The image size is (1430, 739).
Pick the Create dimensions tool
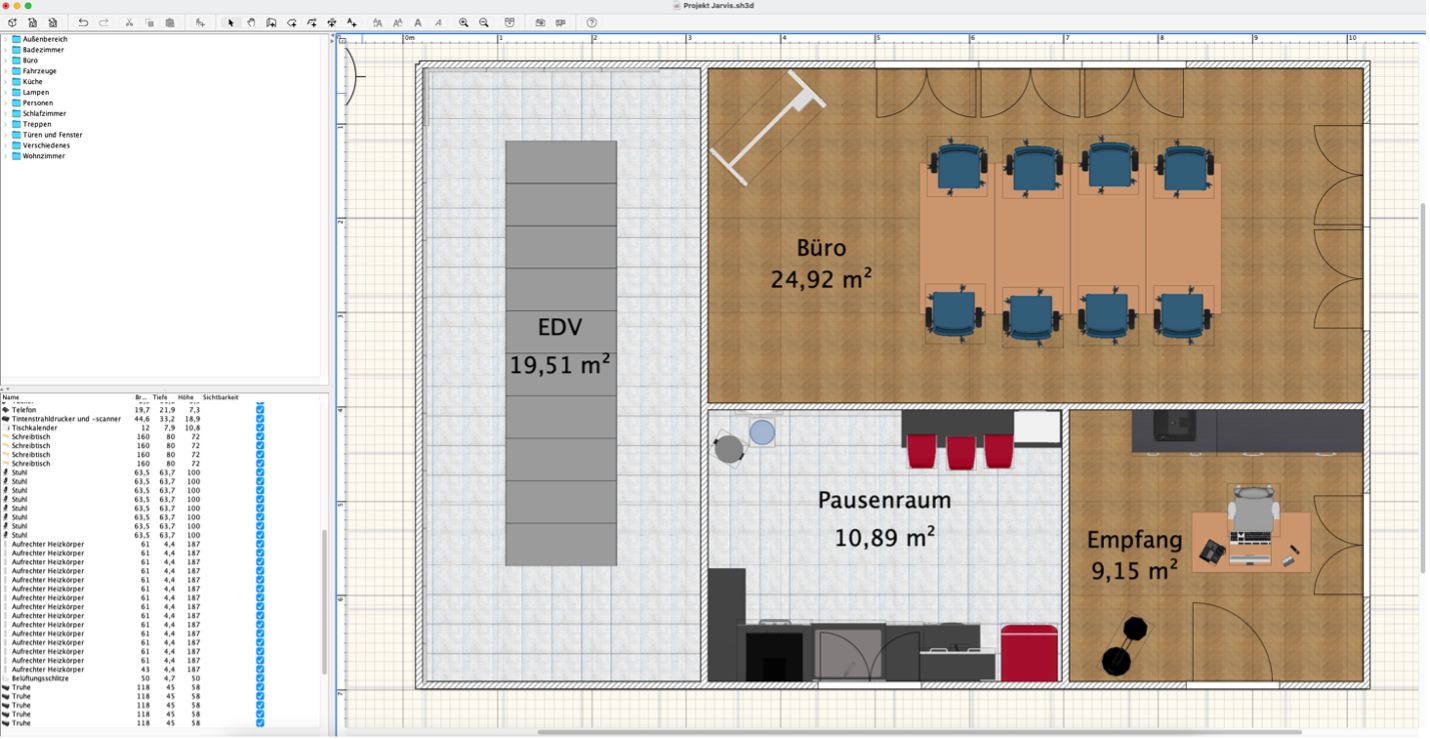(x=331, y=22)
